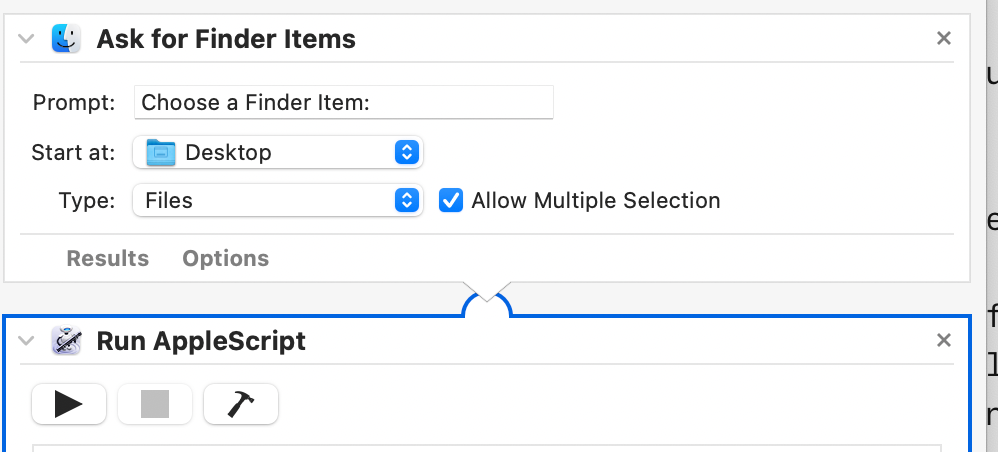The width and height of the screenshot is (998, 452).
Task: Click the Allow Multiple Selection label text
Action: pos(595,200)
